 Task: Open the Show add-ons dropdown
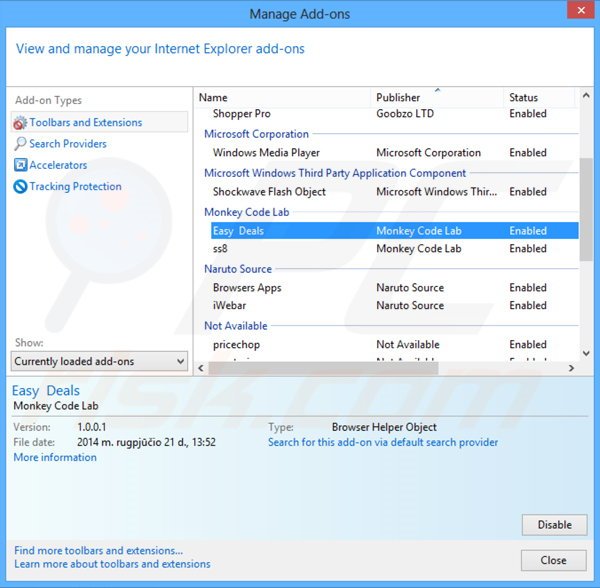click(99, 361)
